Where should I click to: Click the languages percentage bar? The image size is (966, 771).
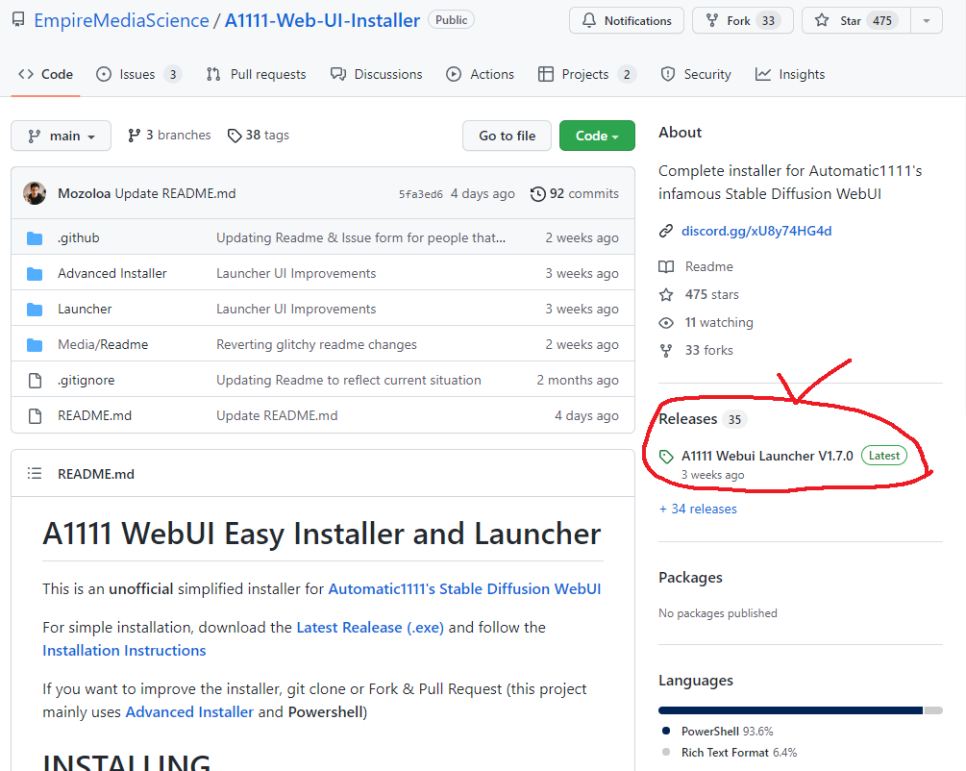[800, 711]
